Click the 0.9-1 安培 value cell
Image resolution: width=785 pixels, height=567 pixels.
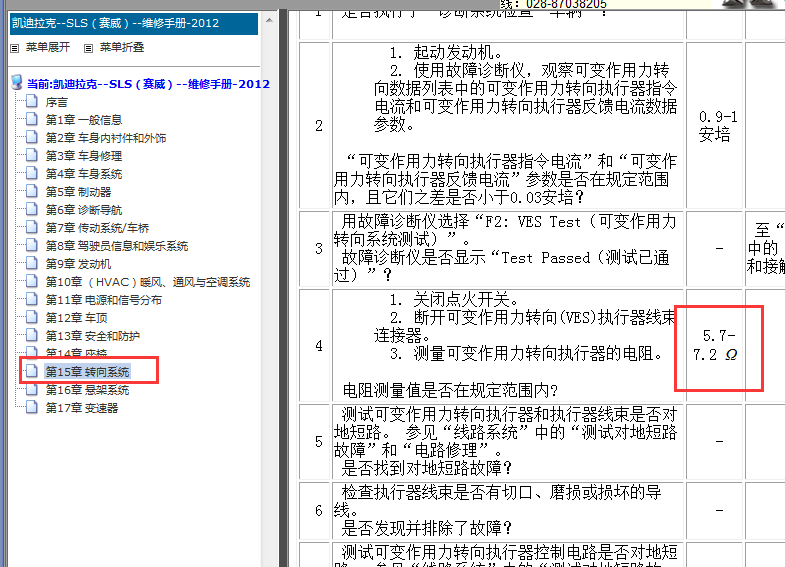click(715, 126)
